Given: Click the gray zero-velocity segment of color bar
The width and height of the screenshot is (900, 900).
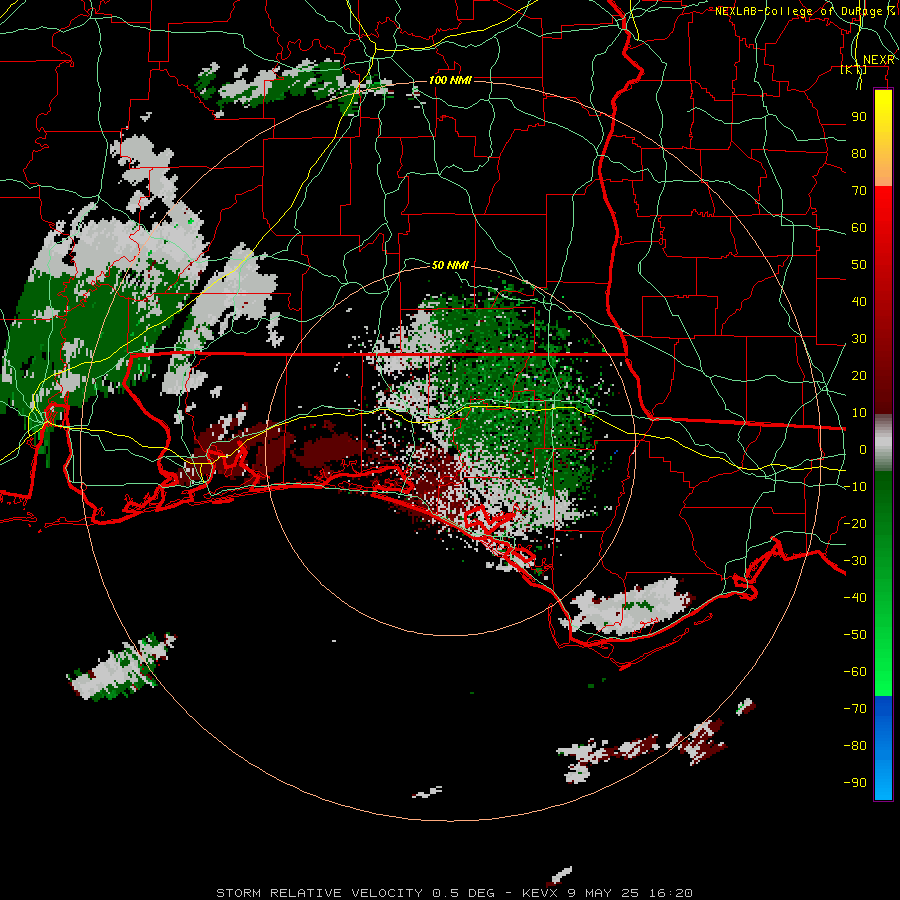Looking at the screenshot, I should pyautogui.click(x=883, y=443).
